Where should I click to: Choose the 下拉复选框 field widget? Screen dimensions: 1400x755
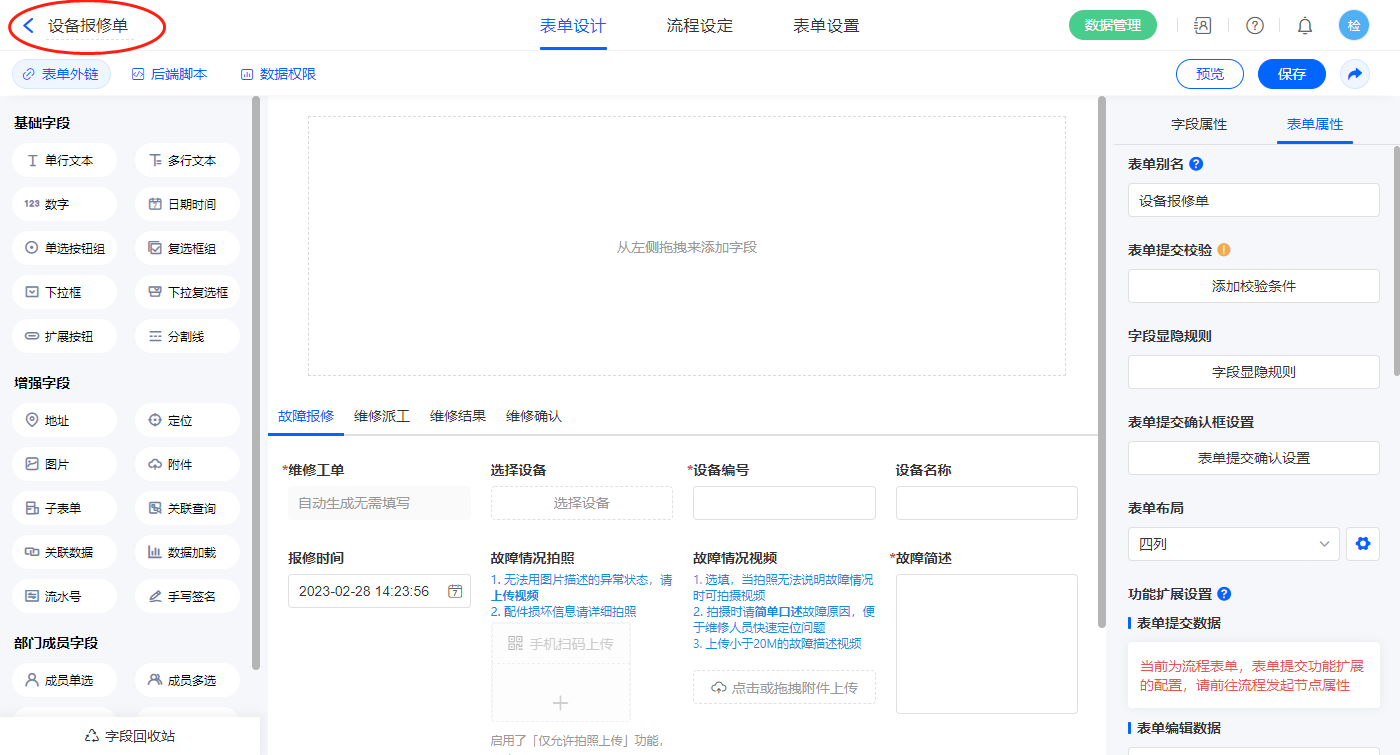pyautogui.click(x=187, y=292)
